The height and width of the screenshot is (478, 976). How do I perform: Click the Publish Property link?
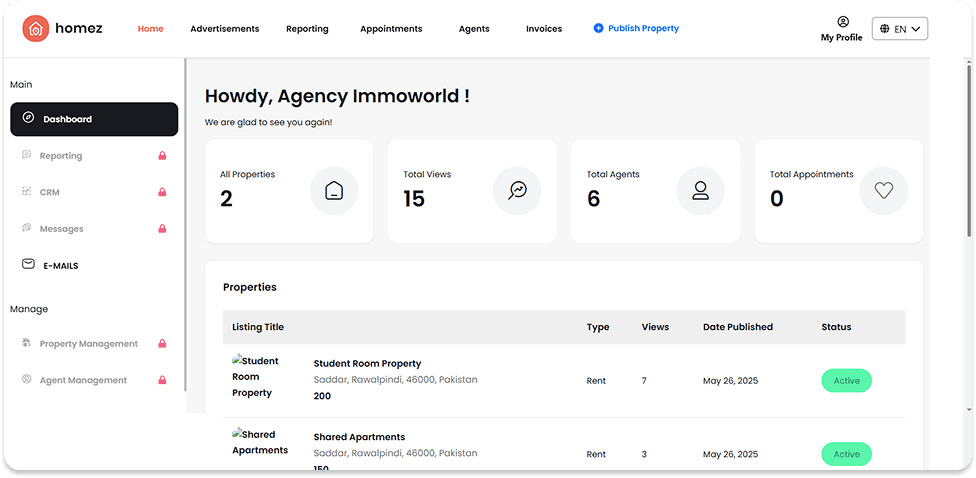click(636, 29)
